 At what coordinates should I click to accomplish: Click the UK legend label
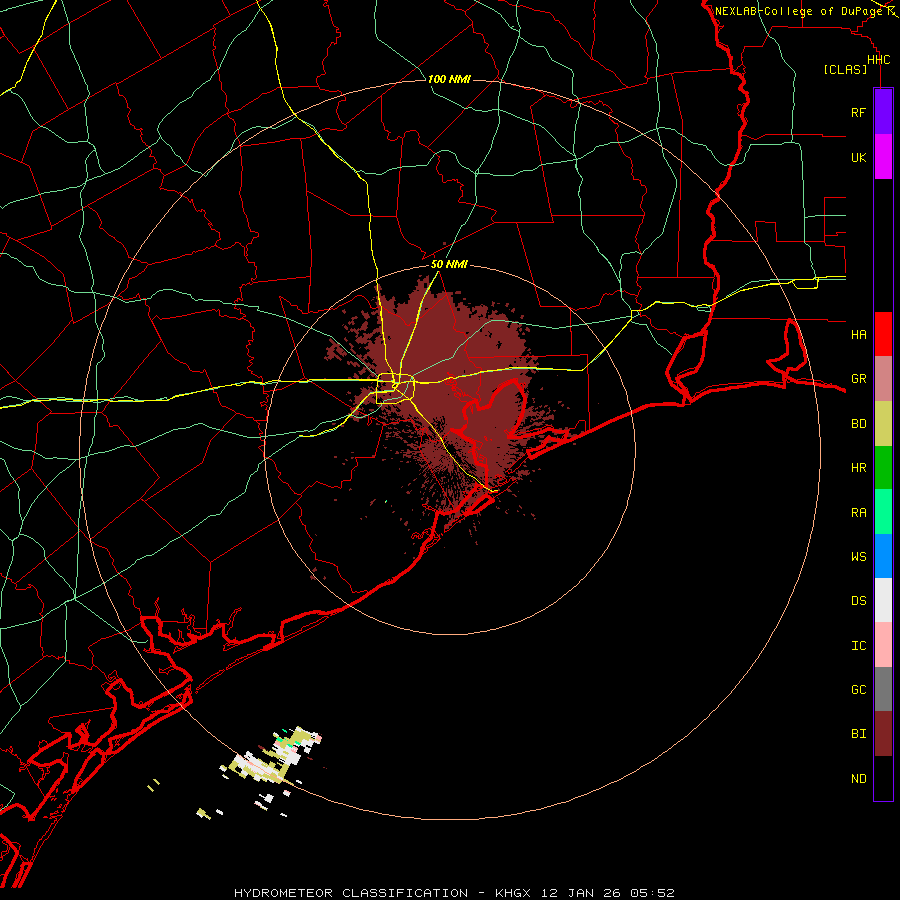coord(858,157)
